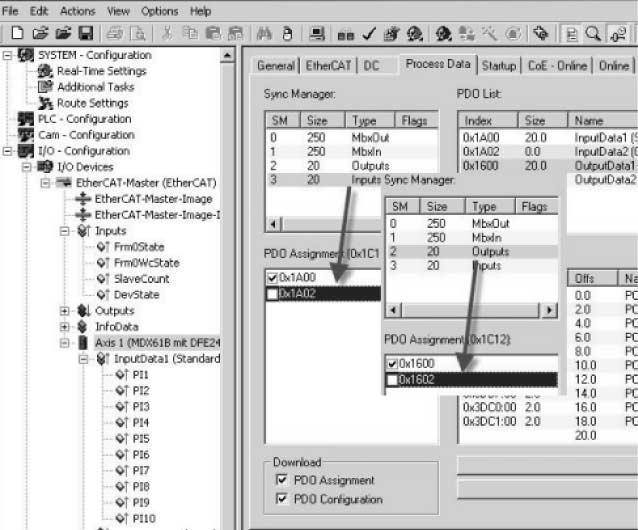Collapse the SYSTEM - Configuration node
This screenshot has height=530, width=638.
pos(7,55)
